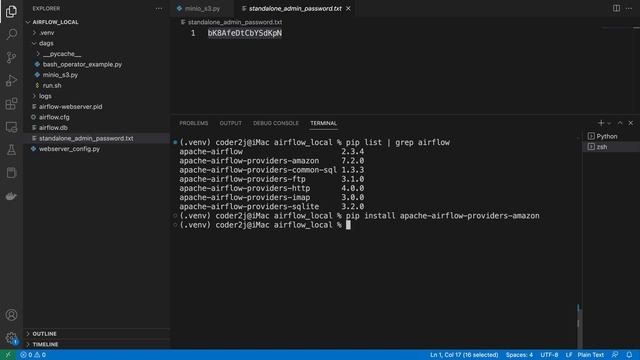
Task: Open remote window indicator in status bar
Action: (x=8, y=355)
